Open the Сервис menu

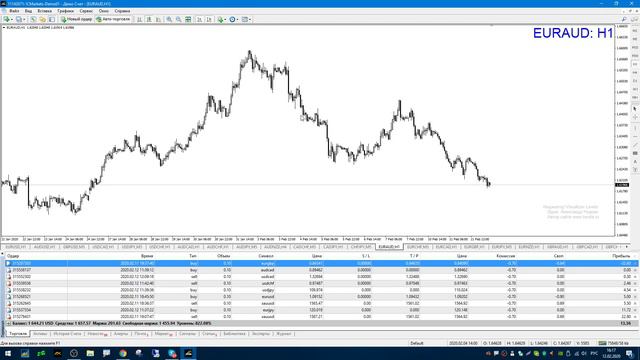click(86, 11)
